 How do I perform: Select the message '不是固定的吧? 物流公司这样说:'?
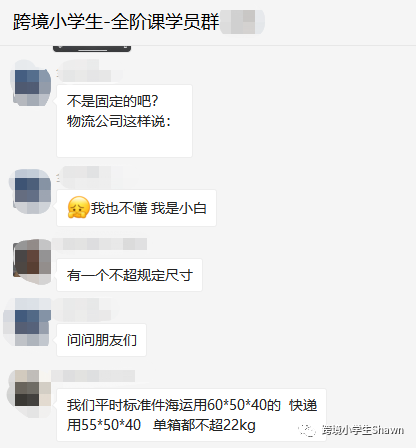[x=124, y=121]
